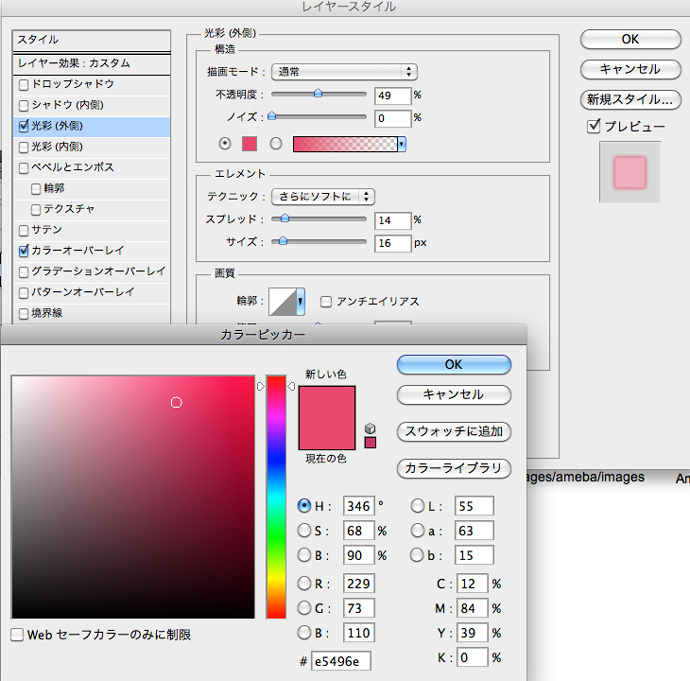Screen dimensions: 690x681
Task: Expand the gradient picker dropdown arrow
Action: 402,144
